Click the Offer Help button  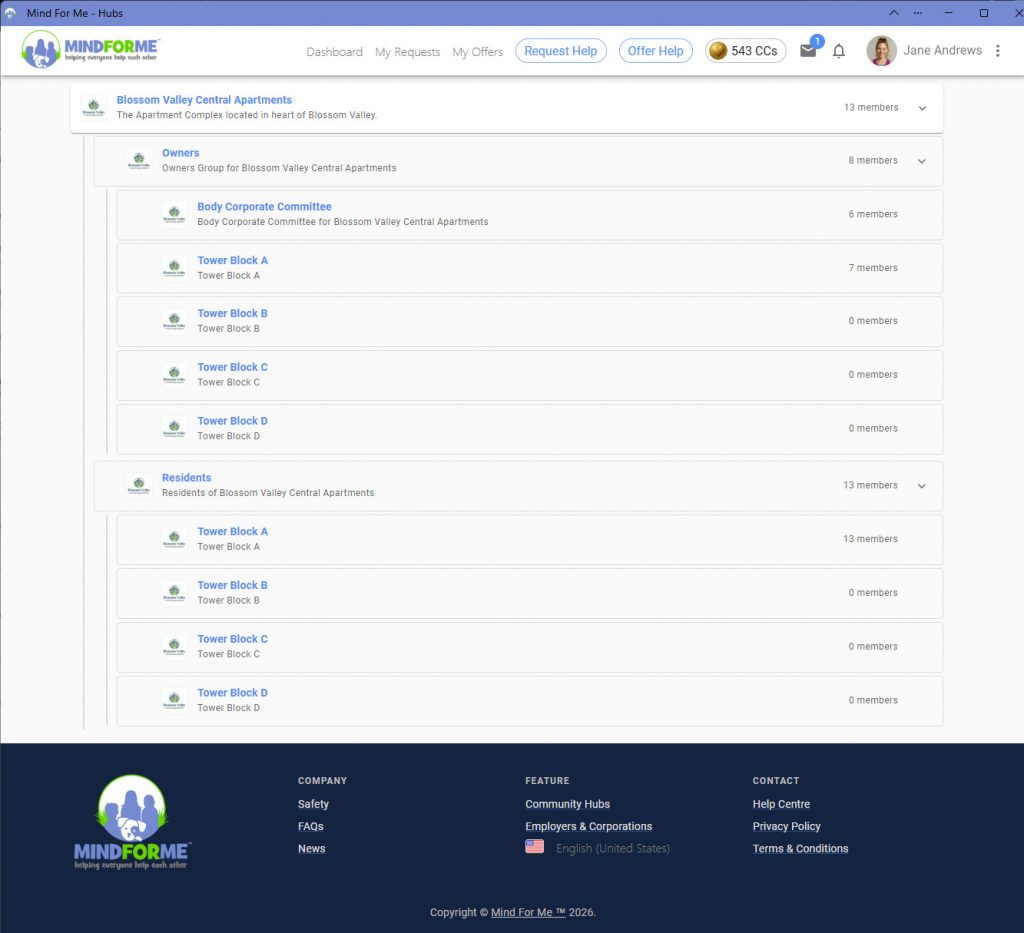click(x=655, y=51)
